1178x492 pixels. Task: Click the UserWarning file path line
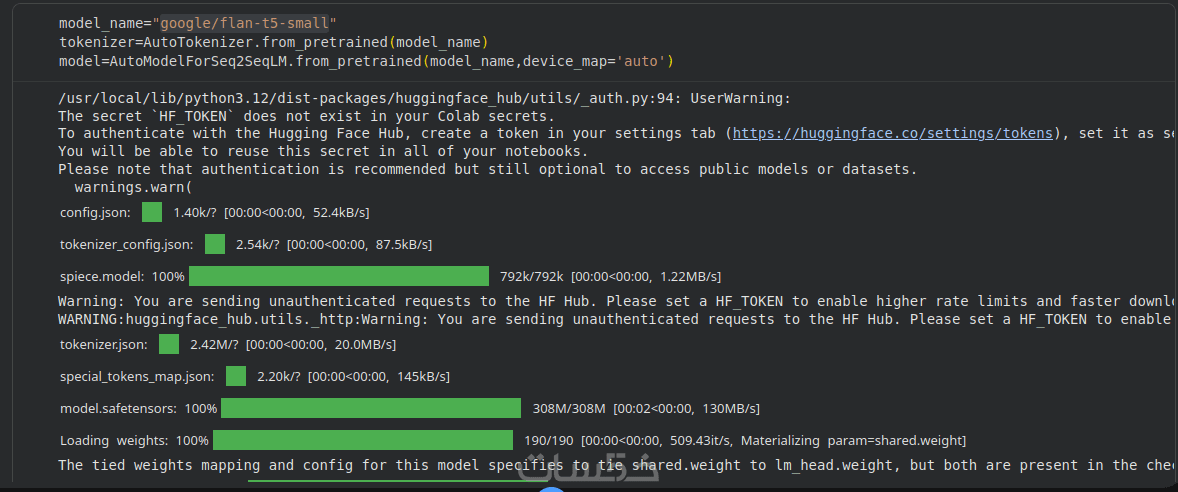[x=424, y=98]
